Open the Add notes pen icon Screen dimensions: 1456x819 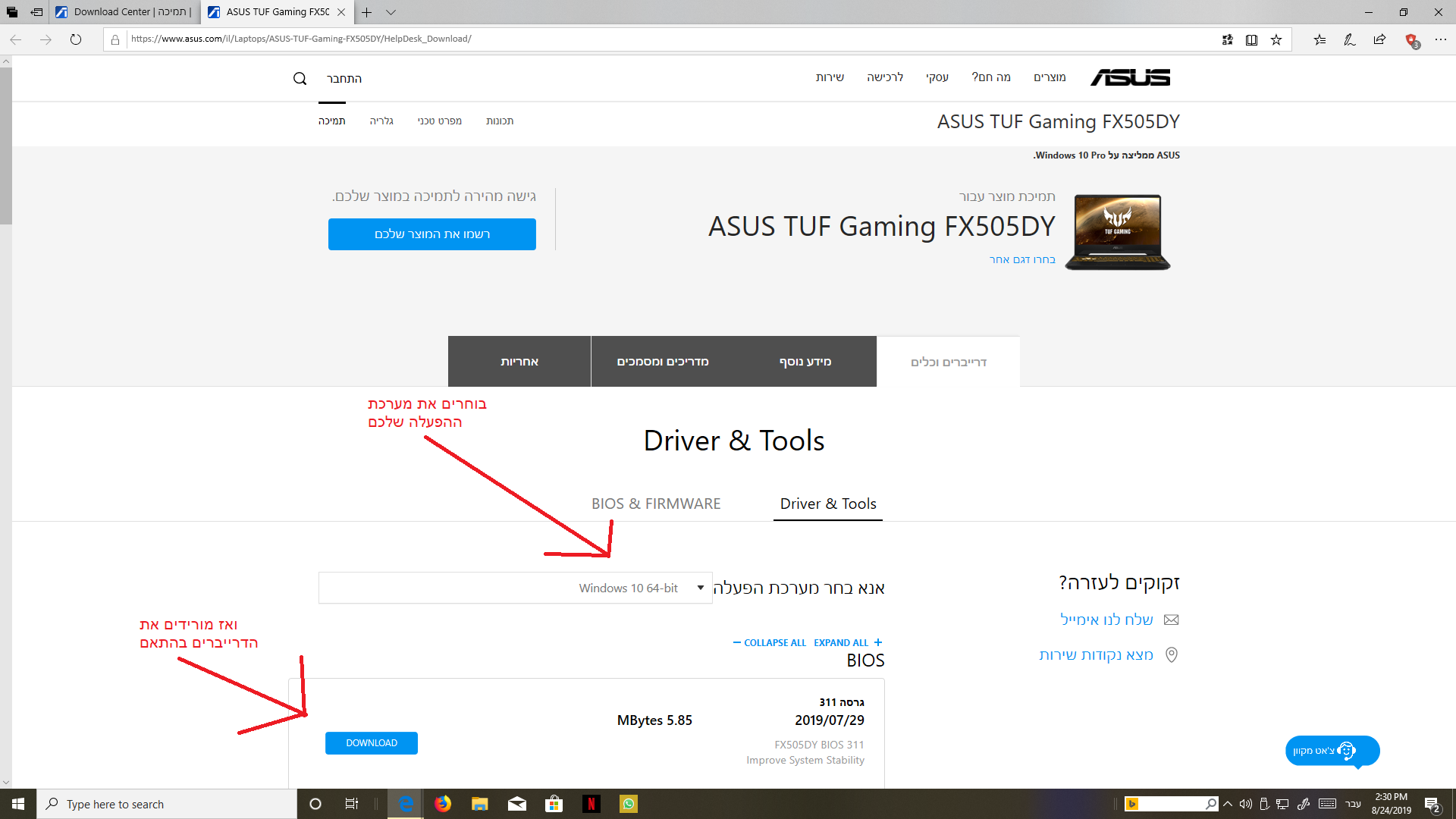pyautogui.click(x=1349, y=39)
